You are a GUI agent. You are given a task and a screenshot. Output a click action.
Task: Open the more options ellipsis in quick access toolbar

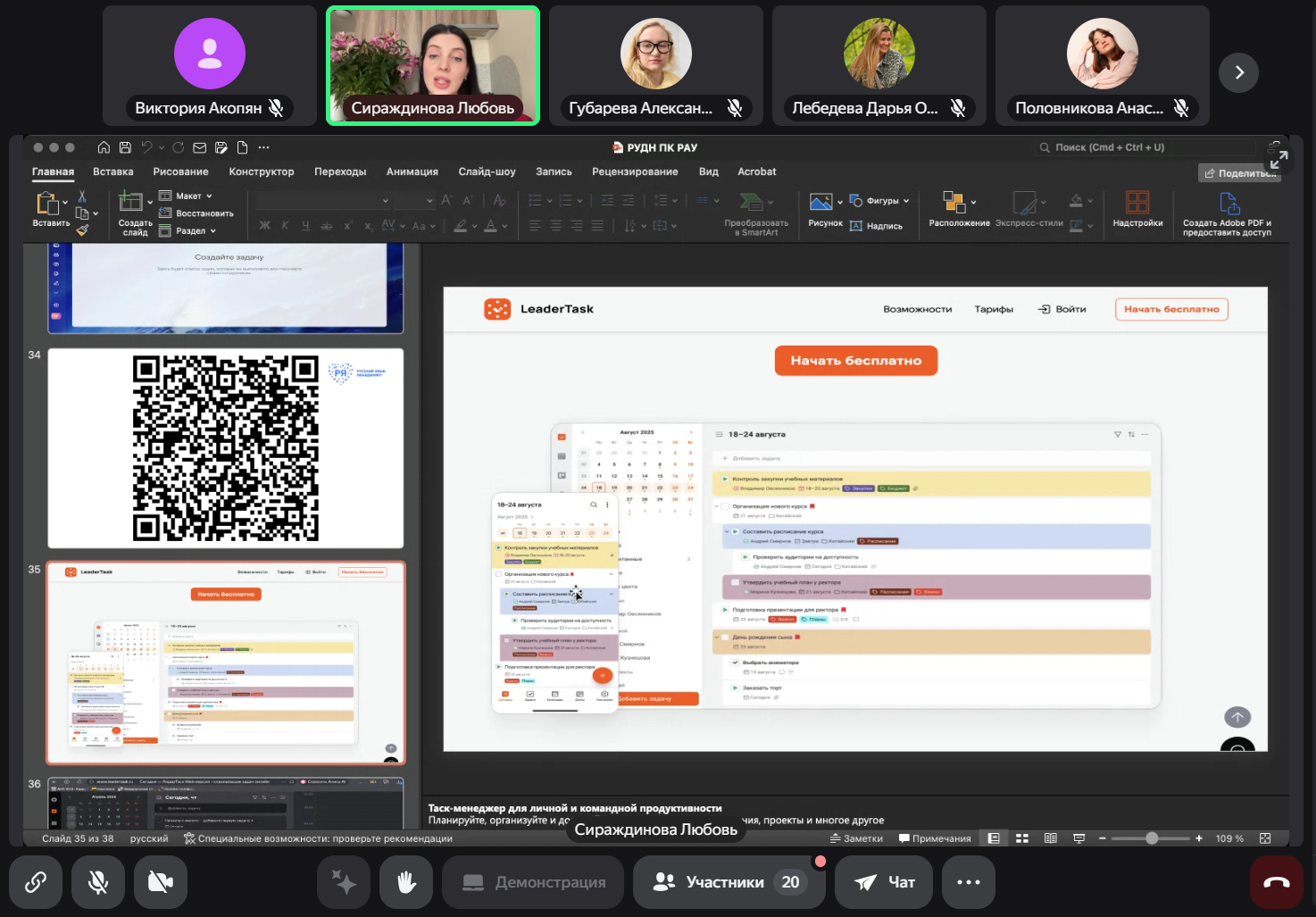(263, 147)
